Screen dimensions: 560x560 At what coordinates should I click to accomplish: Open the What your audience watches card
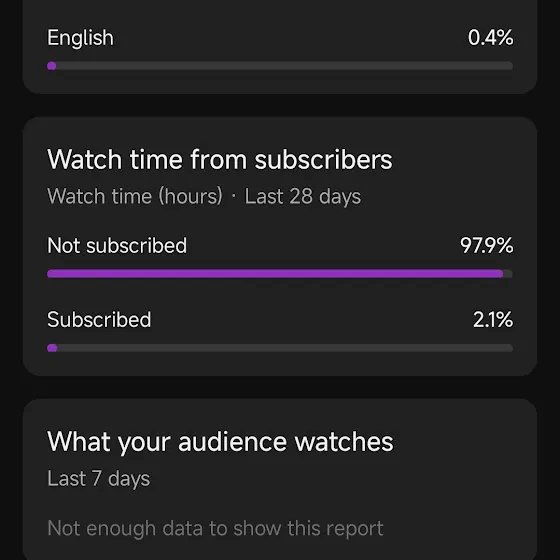tap(280, 479)
